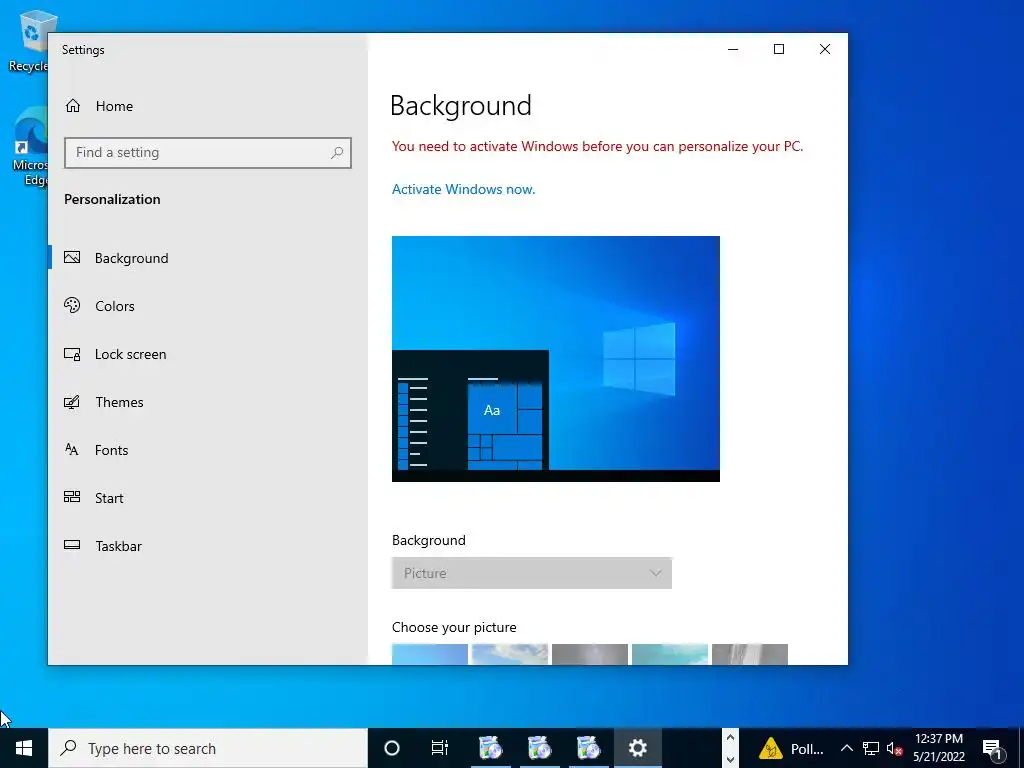Screen dimensions: 1024x768
Task: Click the Activate Windows now link
Action: pyautogui.click(x=463, y=189)
